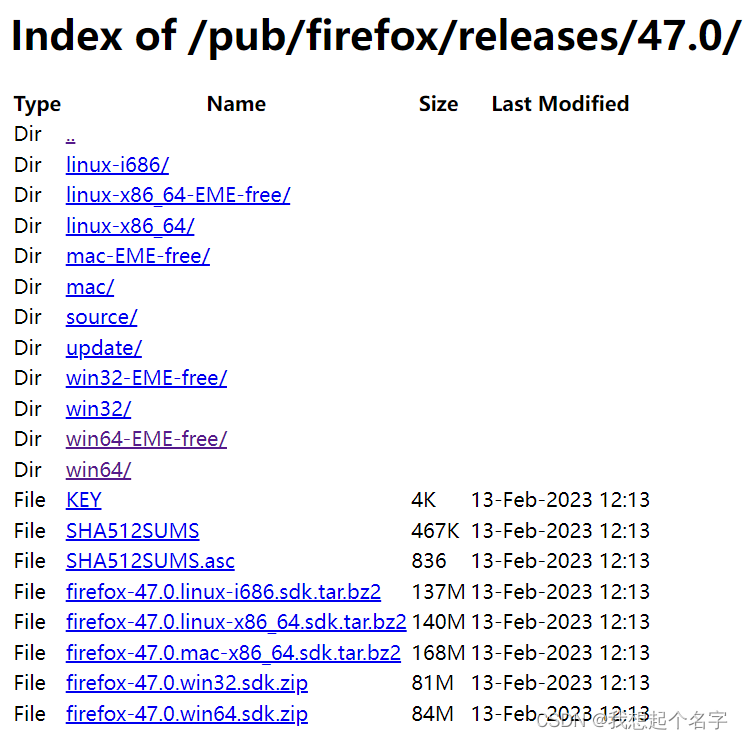Download the SHA512SUMS file
The image size is (743, 739).
(x=133, y=532)
